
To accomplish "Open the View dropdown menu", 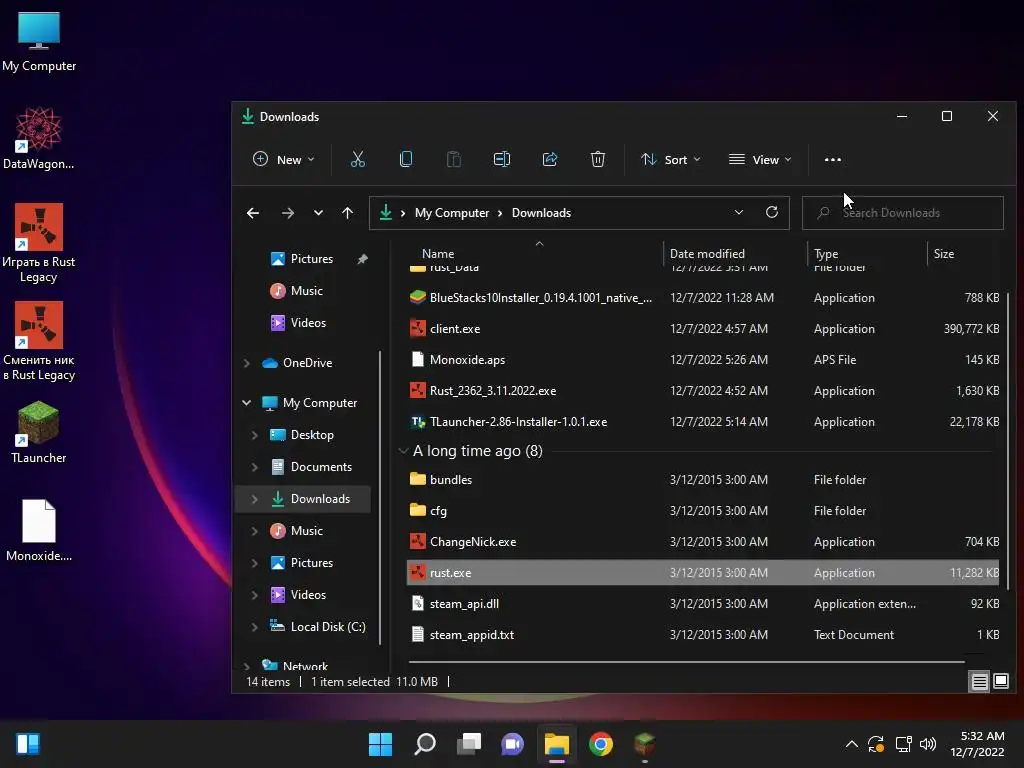I will point(760,159).
